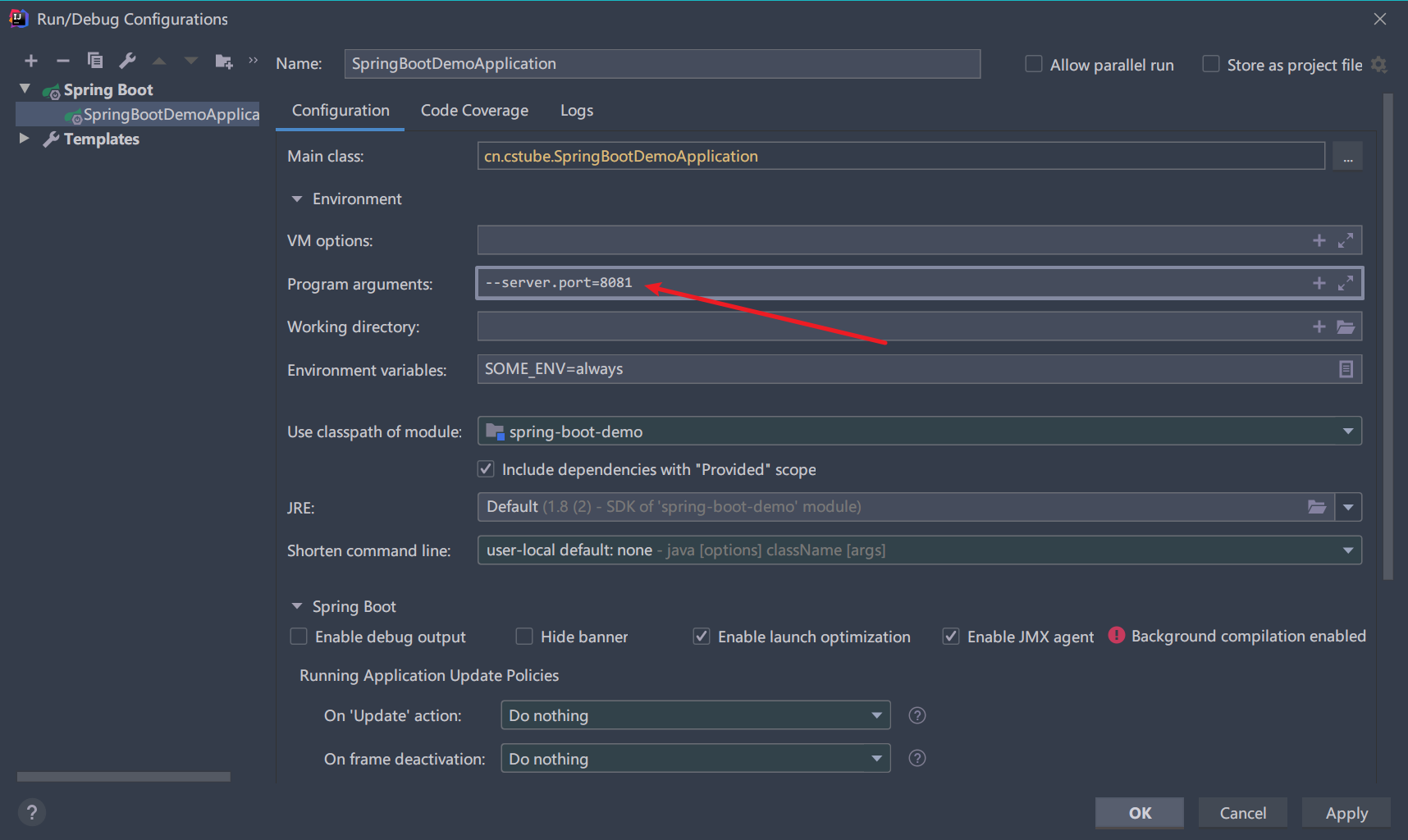Move configuration up arrow
This screenshot has width=1408, height=840.
coord(159,61)
